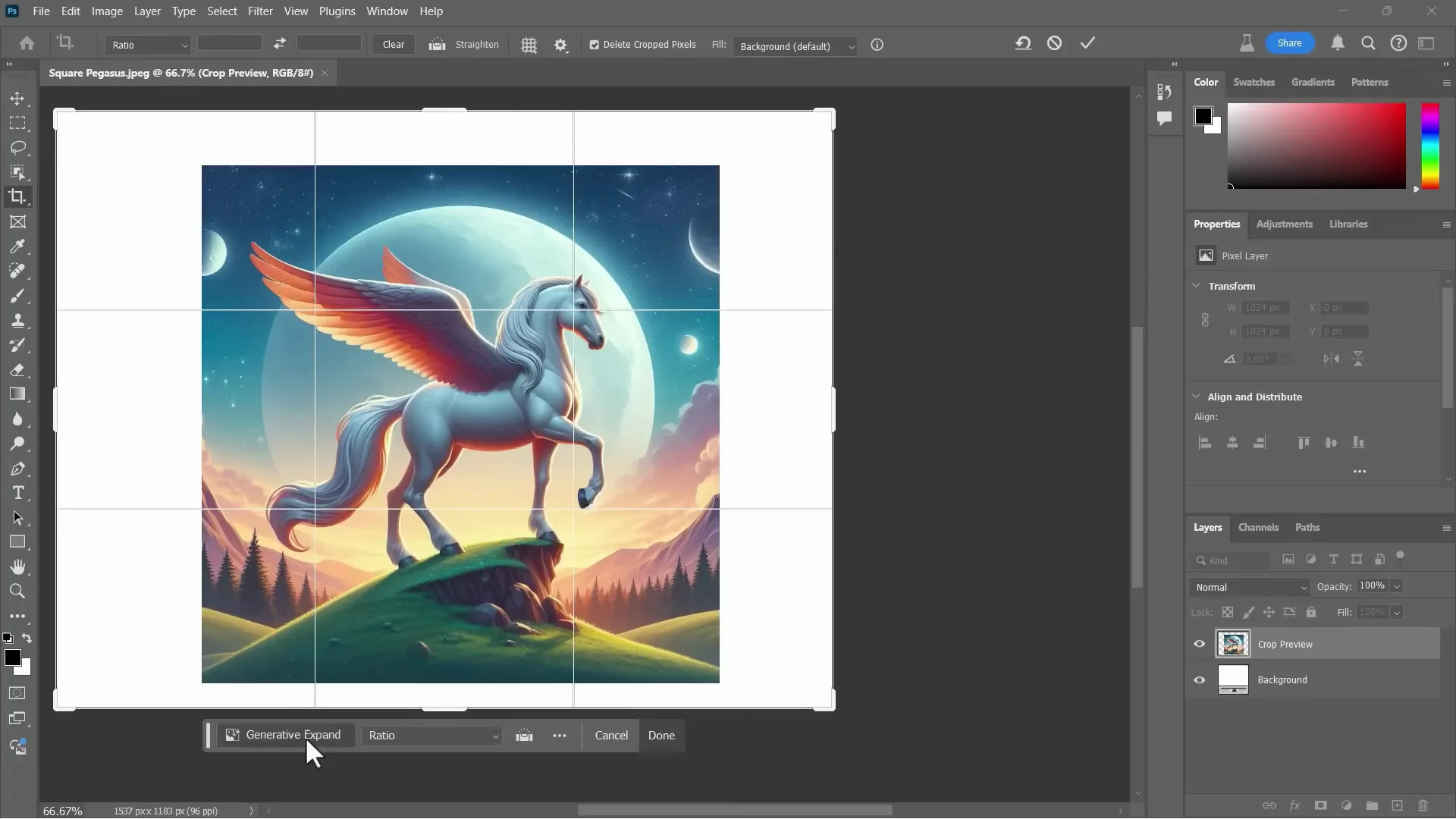The image size is (1456, 819).
Task: Hide the Crop Preview layer
Action: pyautogui.click(x=1198, y=643)
